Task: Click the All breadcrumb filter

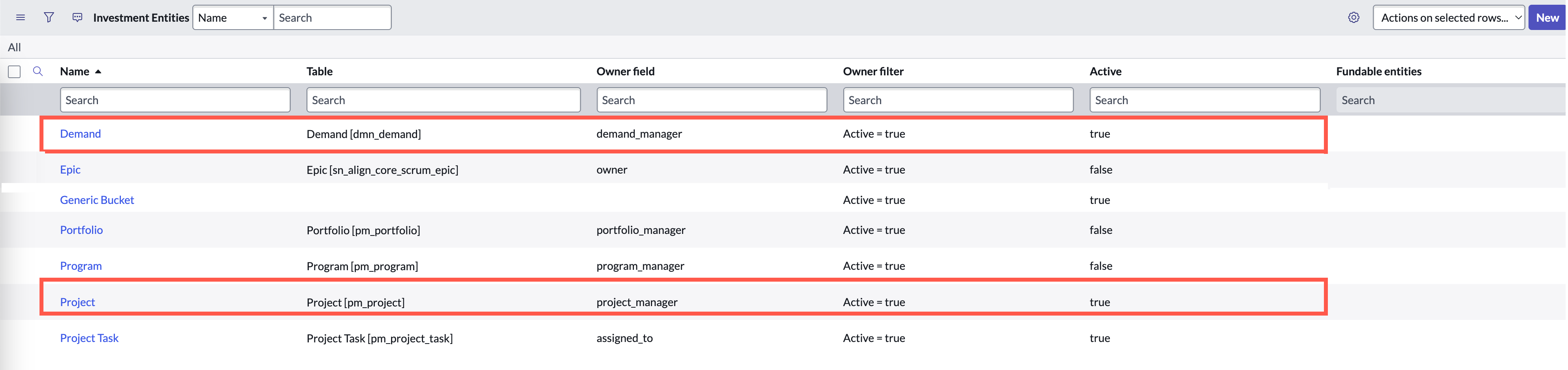Action: pyautogui.click(x=15, y=47)
